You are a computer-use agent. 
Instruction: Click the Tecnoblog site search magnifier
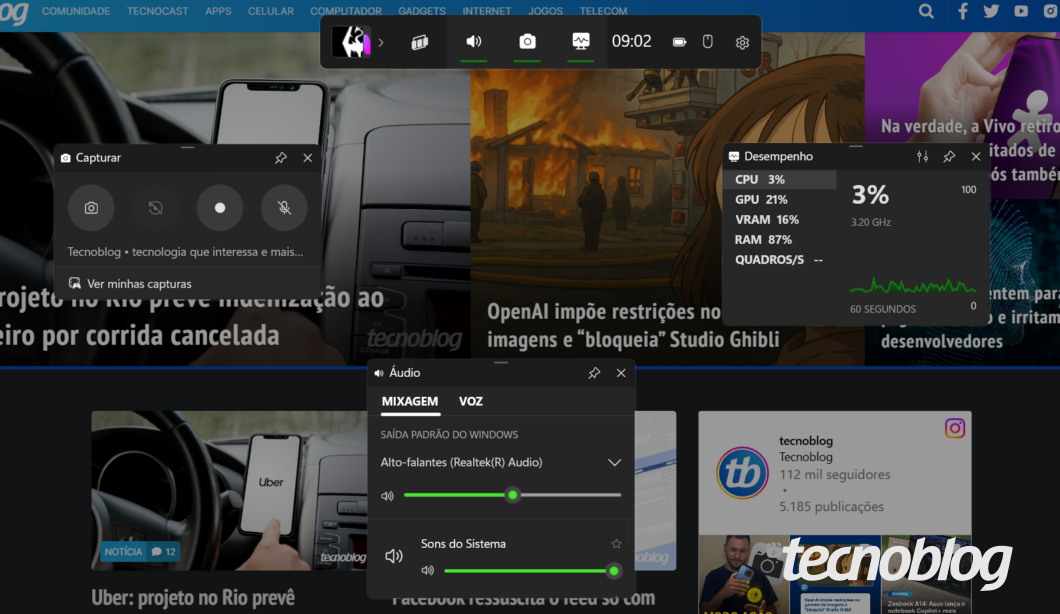click(x=926, y=12)
